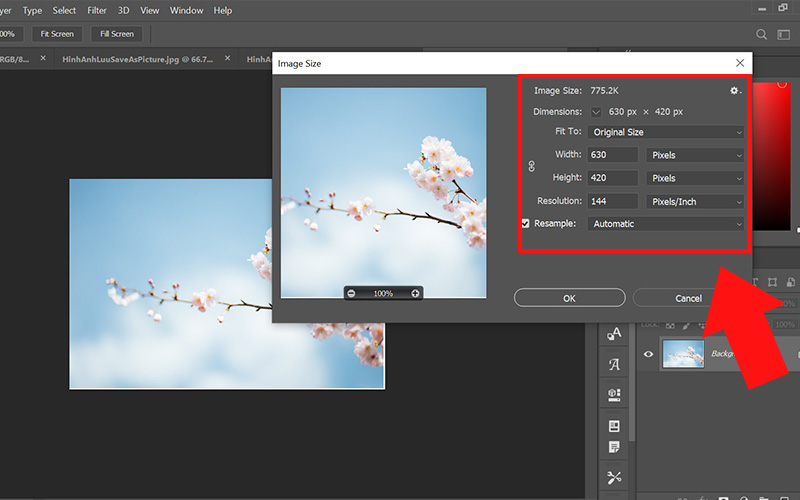Click the Fill Screen button
The height and width of the screenshot is (500, 800).
117,34
